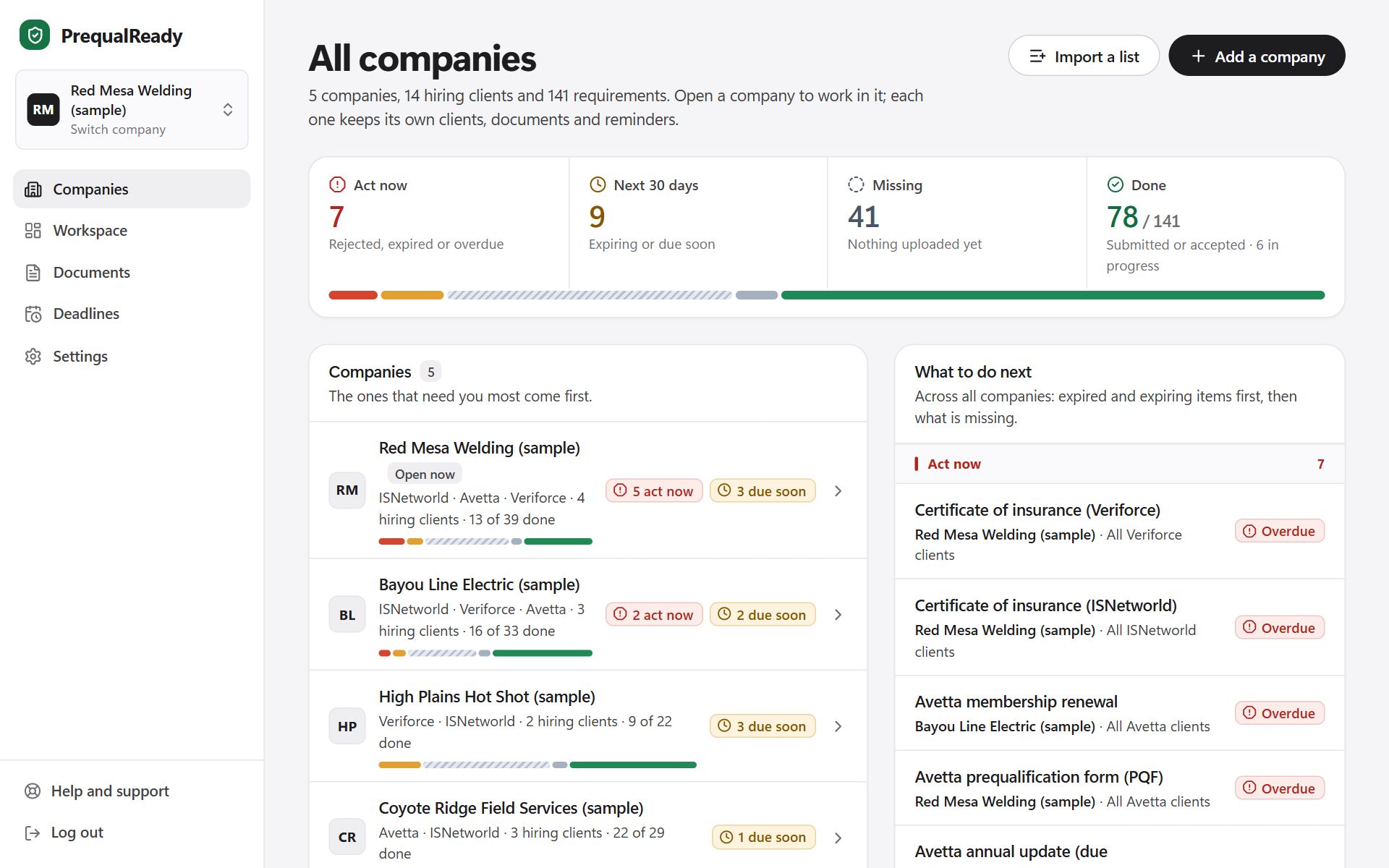Click the BL avatar for Bayou Line Electric
The width and height of the screenshot is (1389, 868).
(x=347, y=615)
